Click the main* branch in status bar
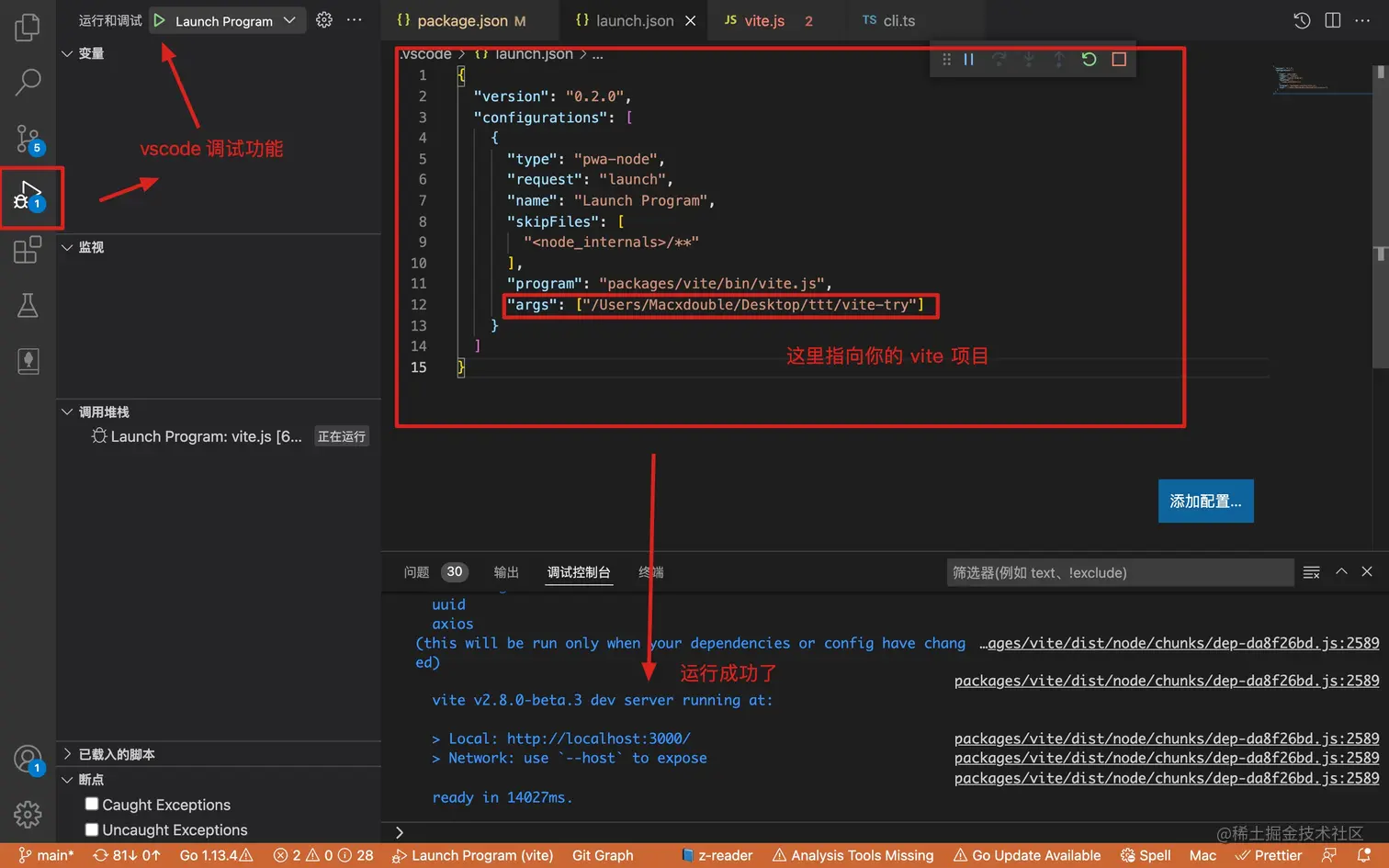This screenshot has height=868, width=1389. [46, 855]
